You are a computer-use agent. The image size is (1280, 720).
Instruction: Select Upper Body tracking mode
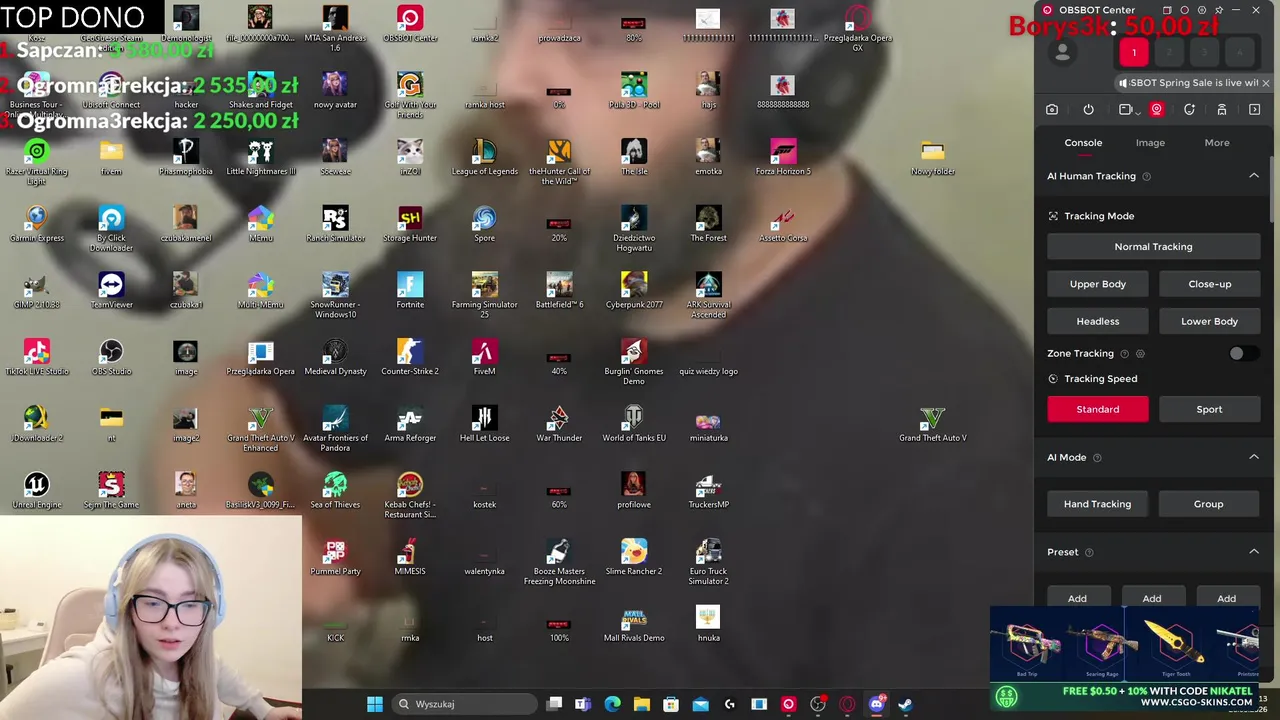1097,284
